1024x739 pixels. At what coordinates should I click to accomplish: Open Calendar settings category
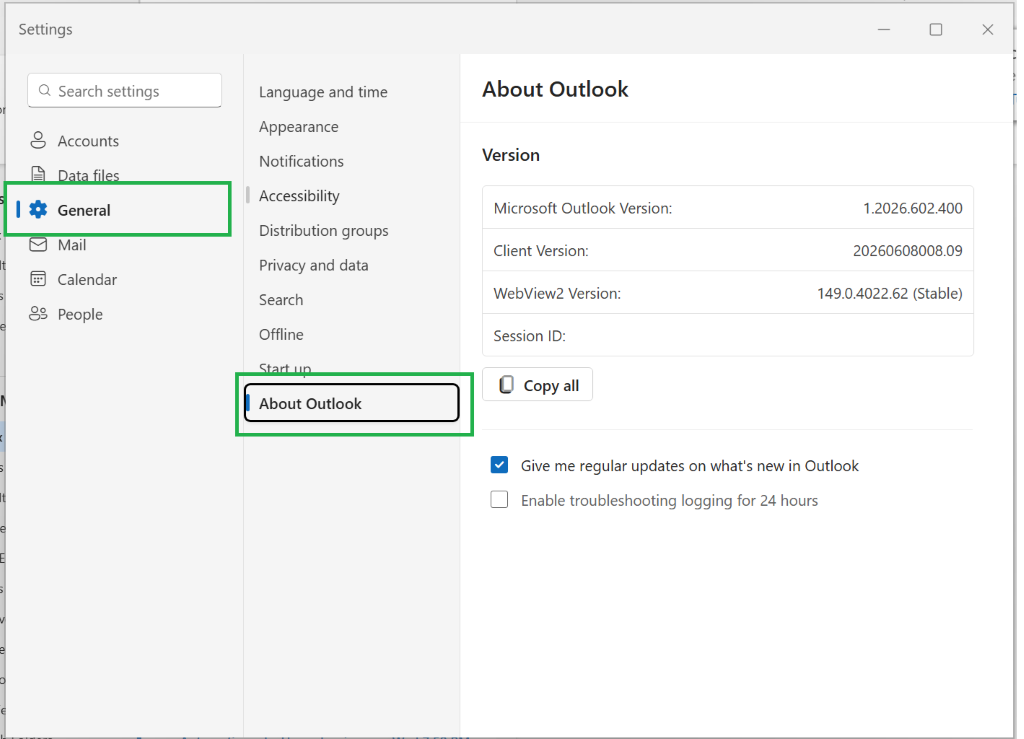[87, 279]
